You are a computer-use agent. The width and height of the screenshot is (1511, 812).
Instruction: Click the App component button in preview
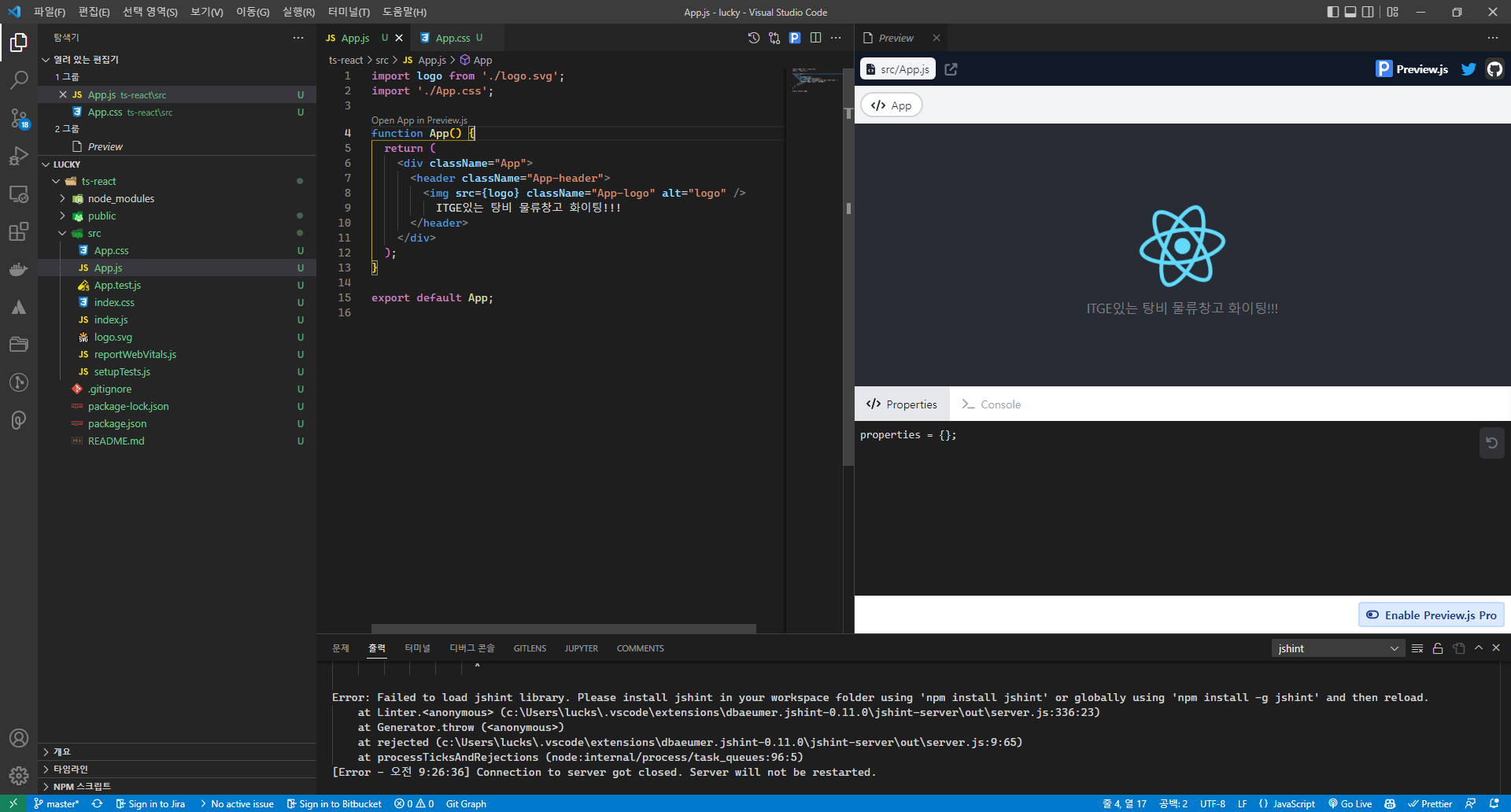(892, 105)
